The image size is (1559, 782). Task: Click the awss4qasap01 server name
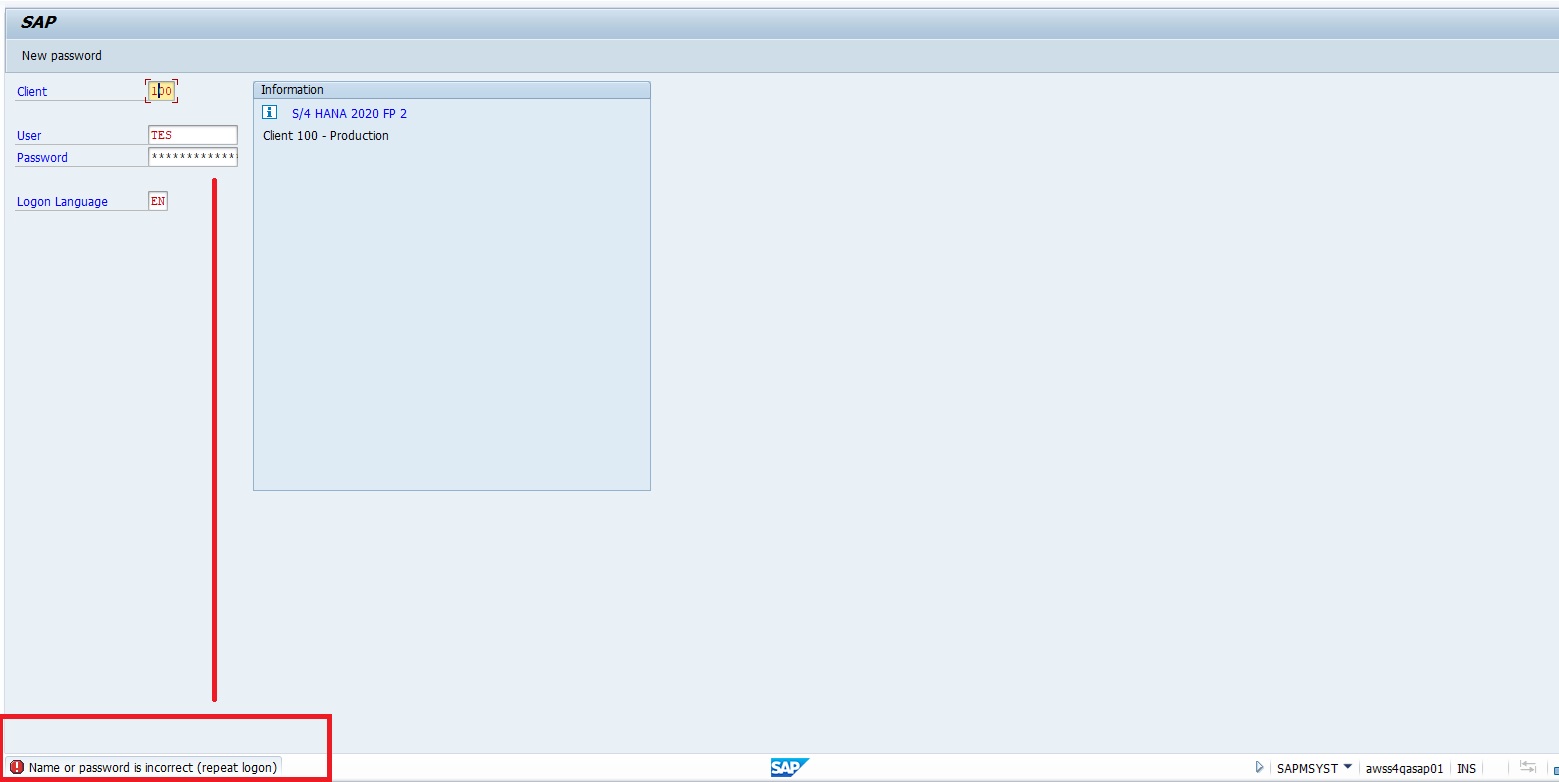[x=1404, y=768]
